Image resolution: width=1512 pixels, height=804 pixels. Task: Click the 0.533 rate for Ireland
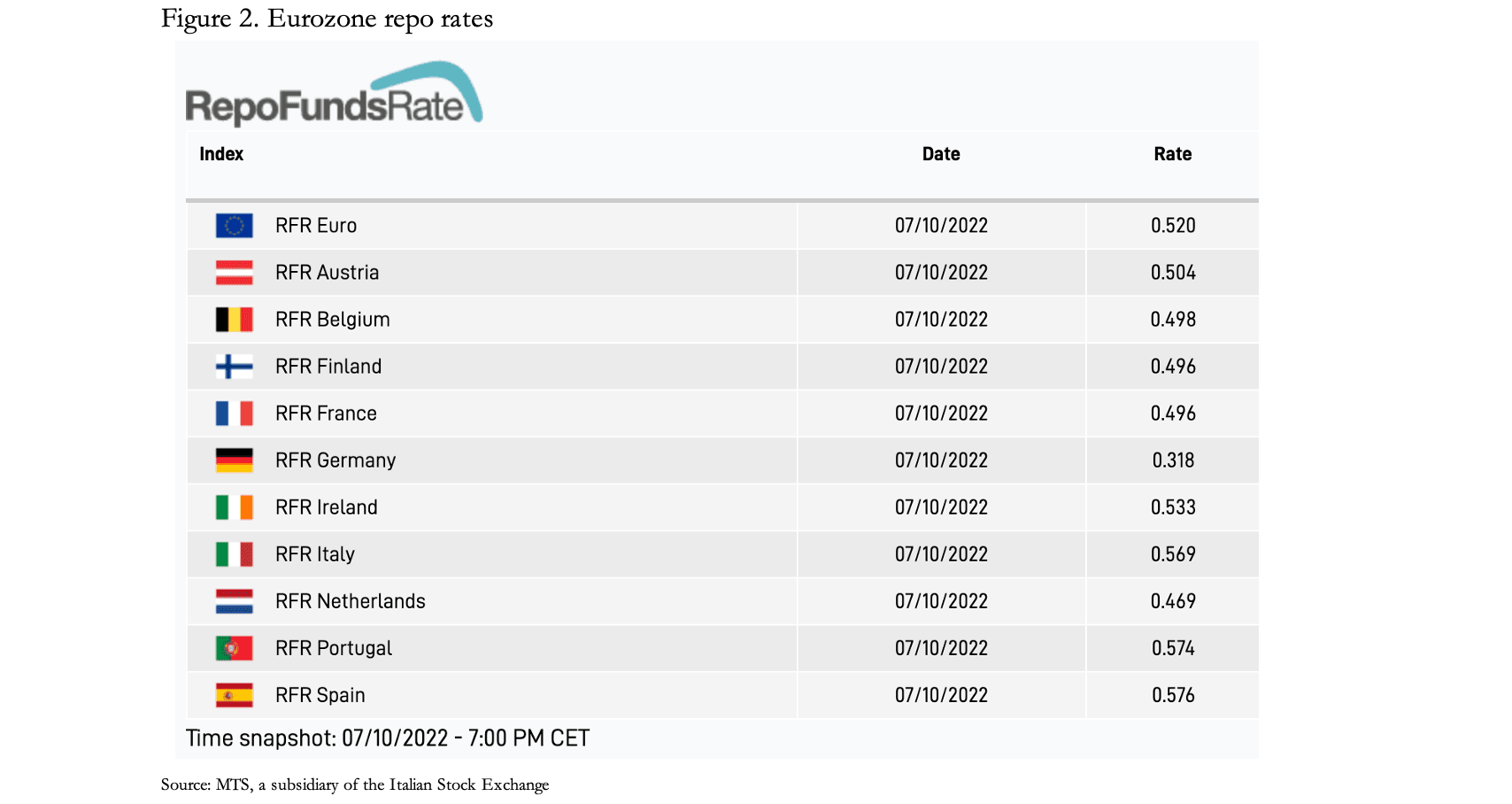click(x=1173, y=507)
